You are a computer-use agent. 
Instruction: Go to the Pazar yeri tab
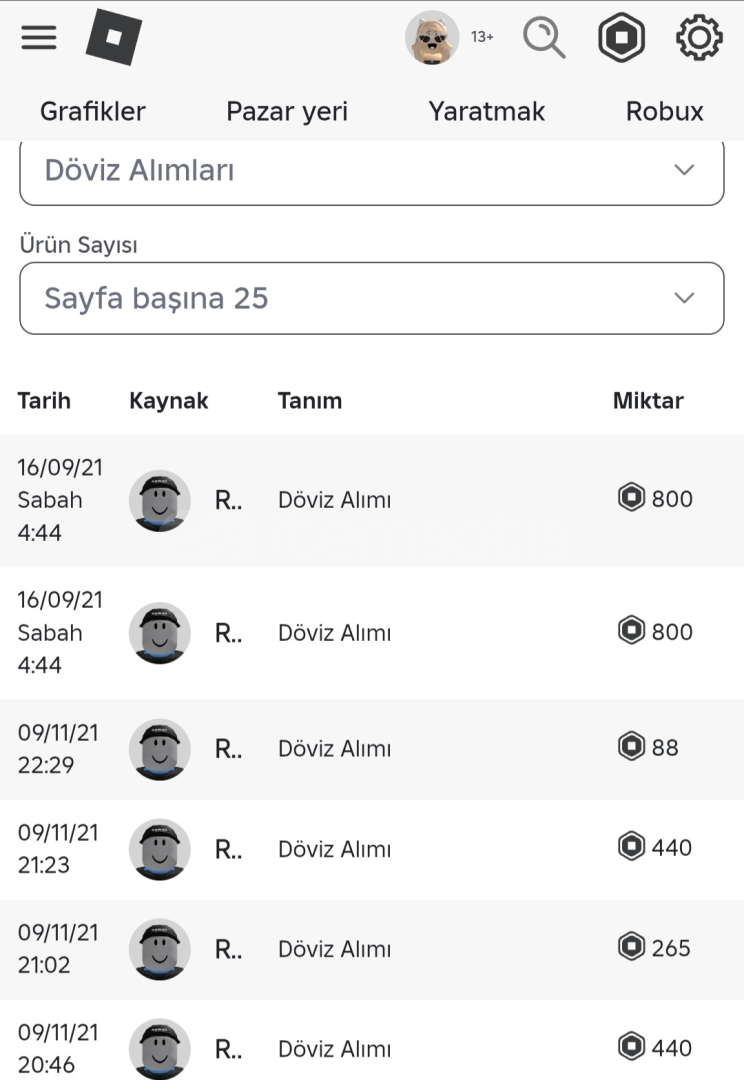[287, 111]
